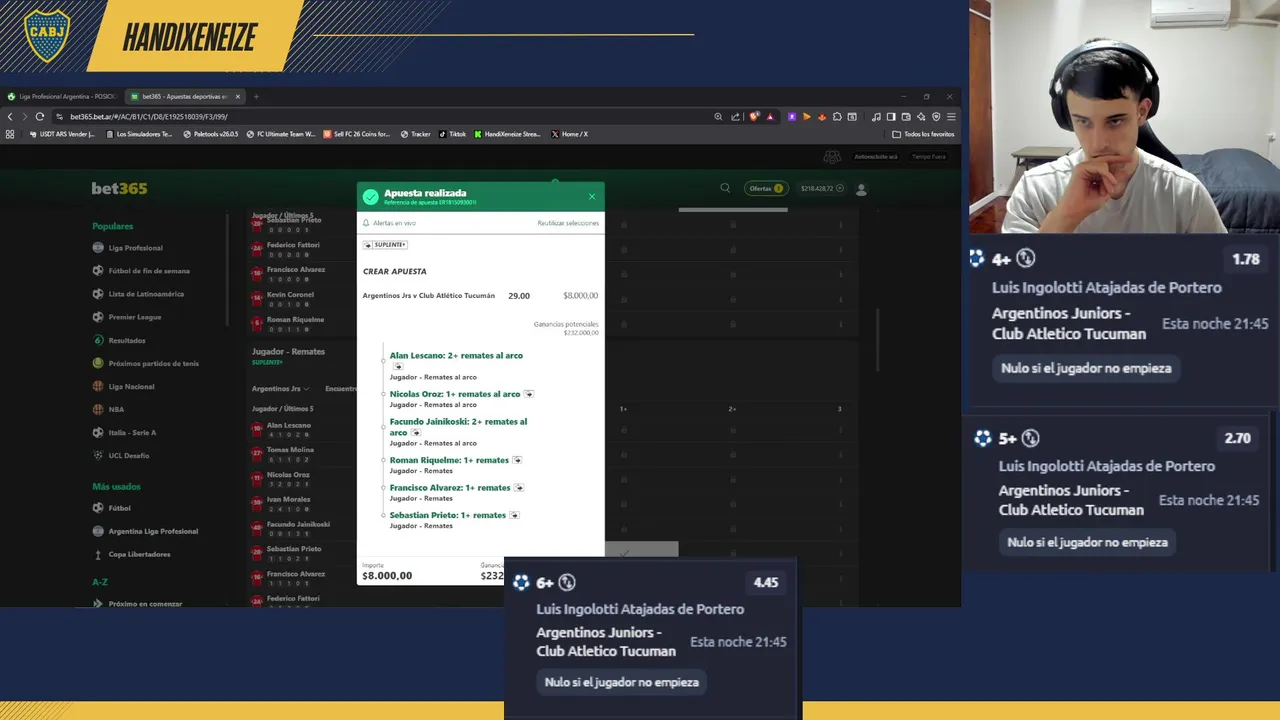Click Reutilizar selecciones link

tap(568, 223)
